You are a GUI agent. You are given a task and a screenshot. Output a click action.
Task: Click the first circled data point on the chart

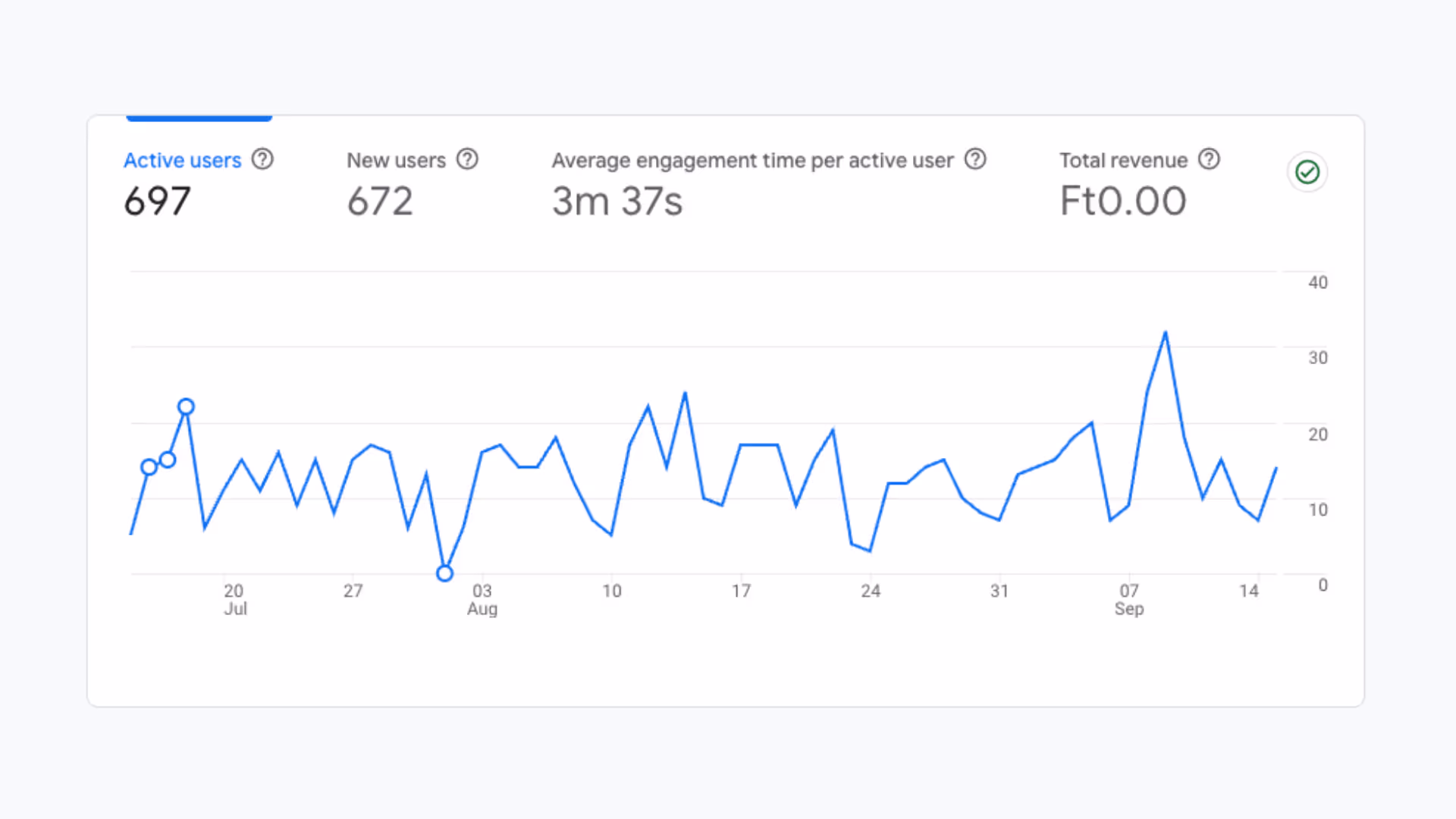pos(149,469)
